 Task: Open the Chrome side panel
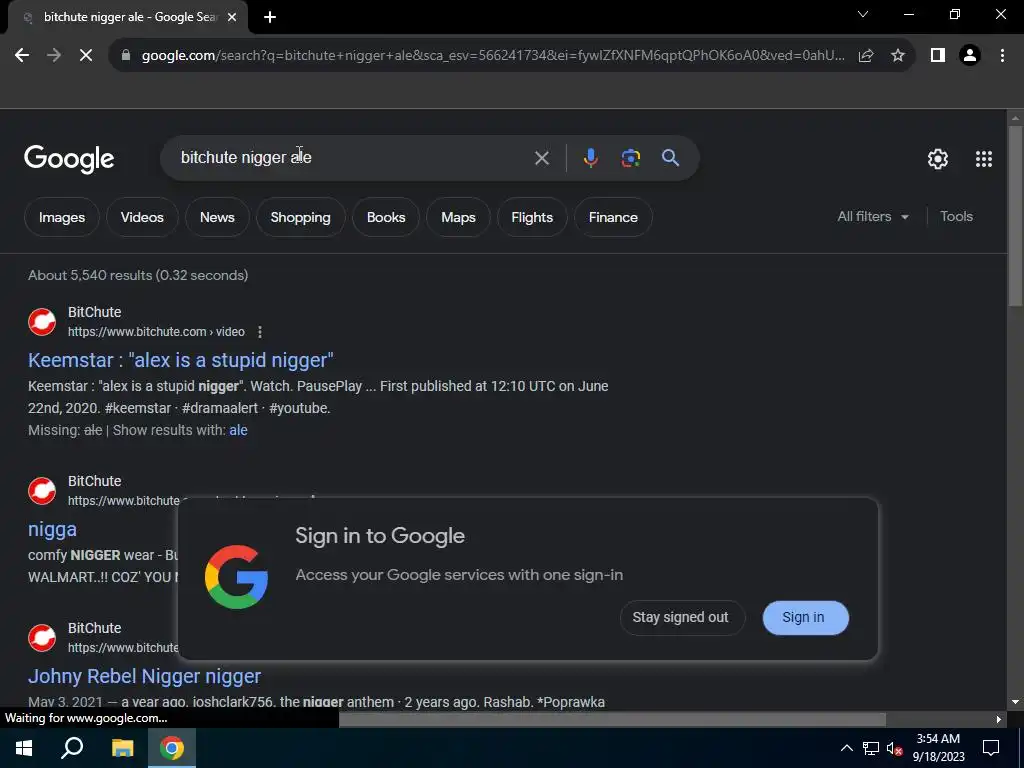(938, 56)
